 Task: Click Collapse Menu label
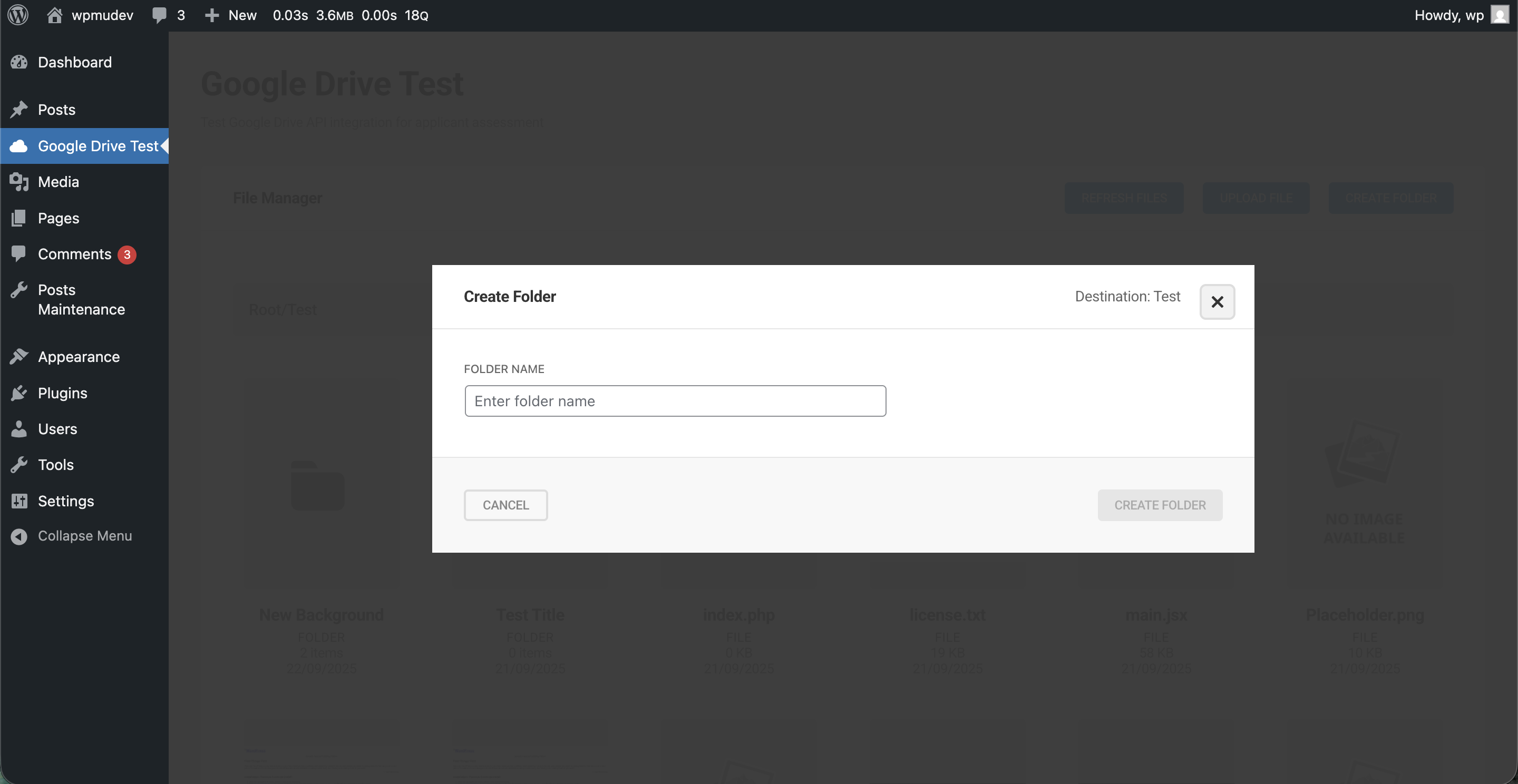click(85, 536)
